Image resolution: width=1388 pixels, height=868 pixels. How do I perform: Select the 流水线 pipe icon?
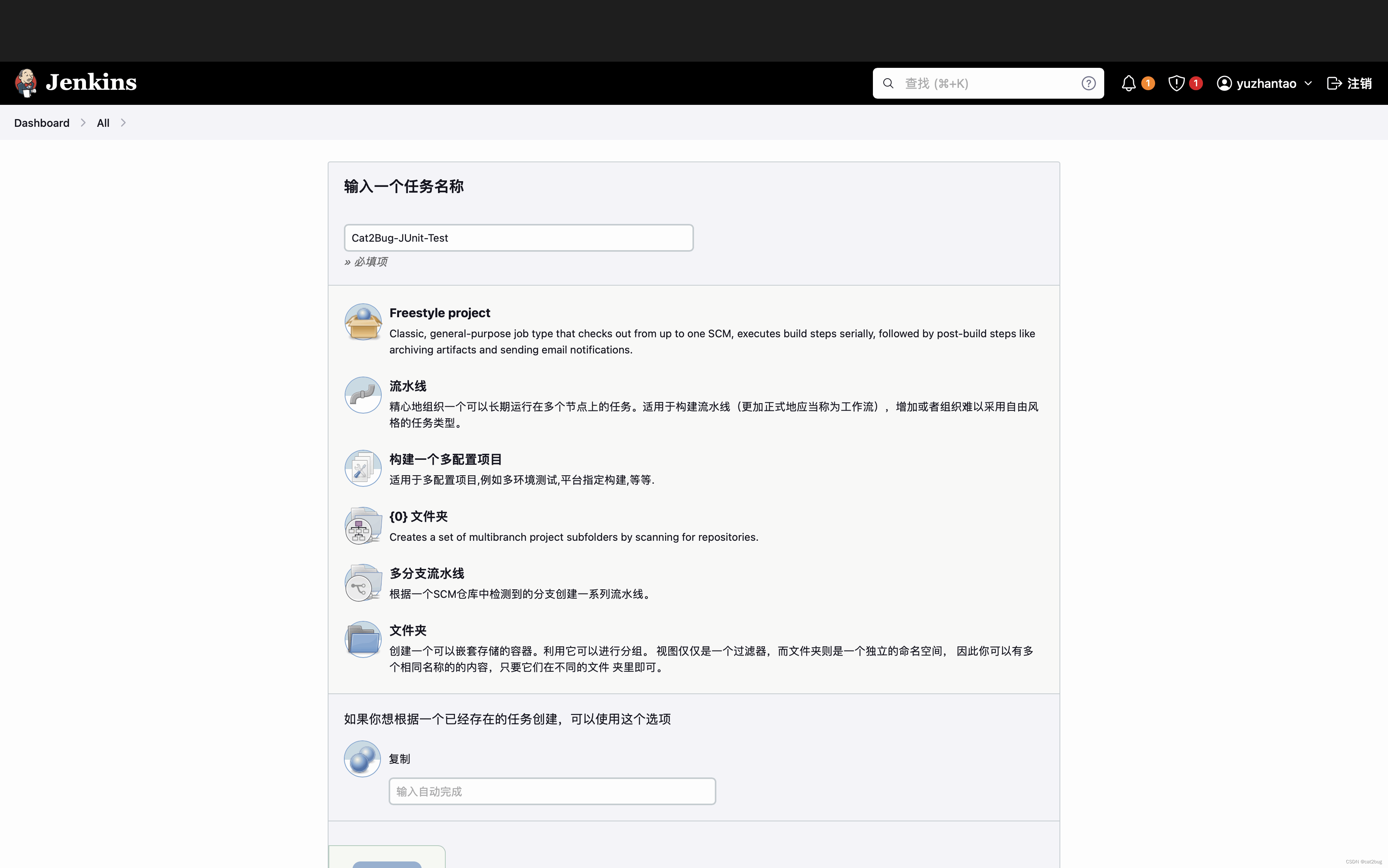362,395
